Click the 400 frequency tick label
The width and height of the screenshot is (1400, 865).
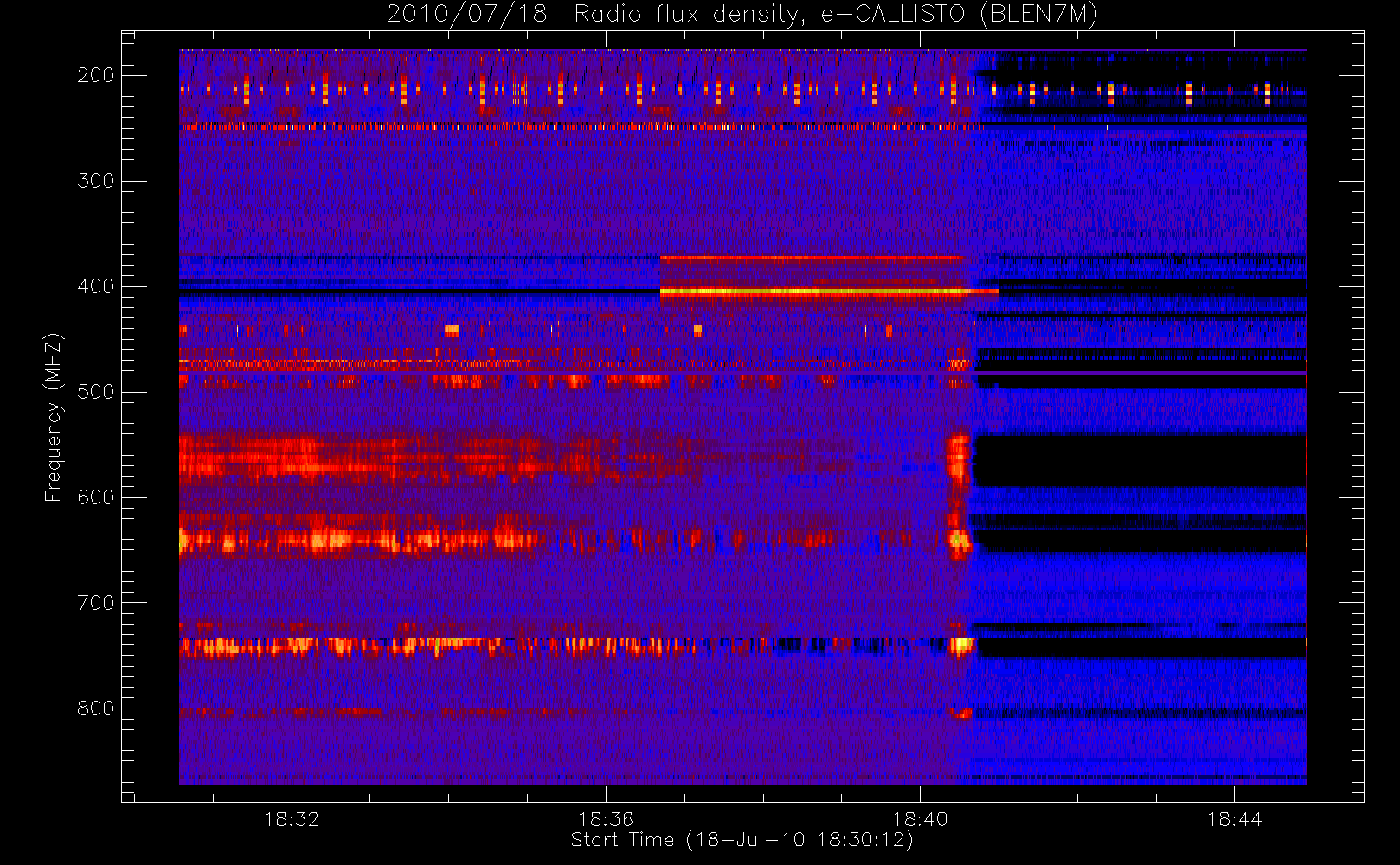point(96,286)
